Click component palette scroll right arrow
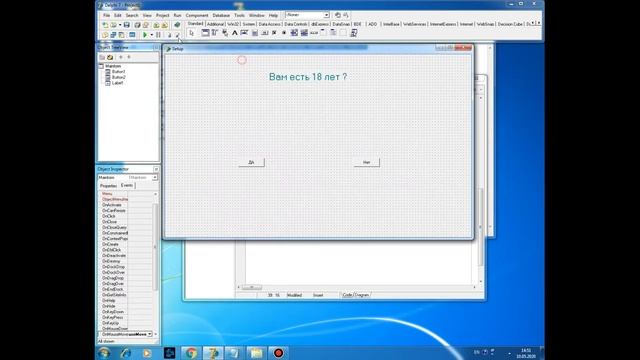Image resolution: width=640 pixels, height=360 pixels. click(539, 23)
